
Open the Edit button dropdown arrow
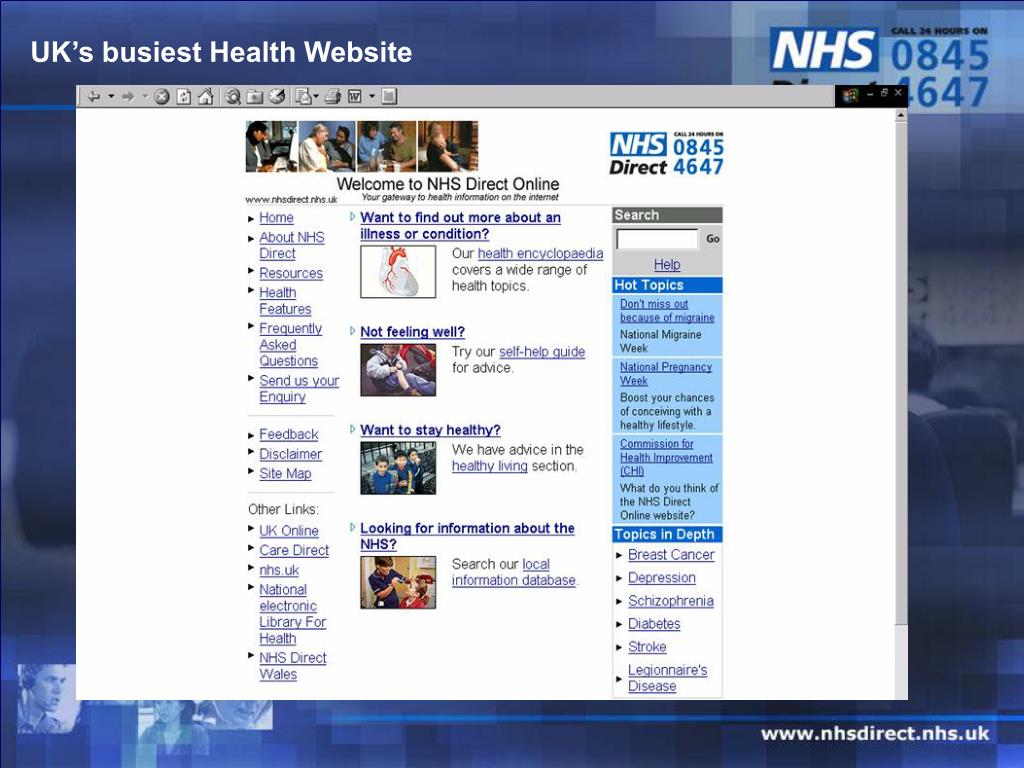(x=372, y=97)
